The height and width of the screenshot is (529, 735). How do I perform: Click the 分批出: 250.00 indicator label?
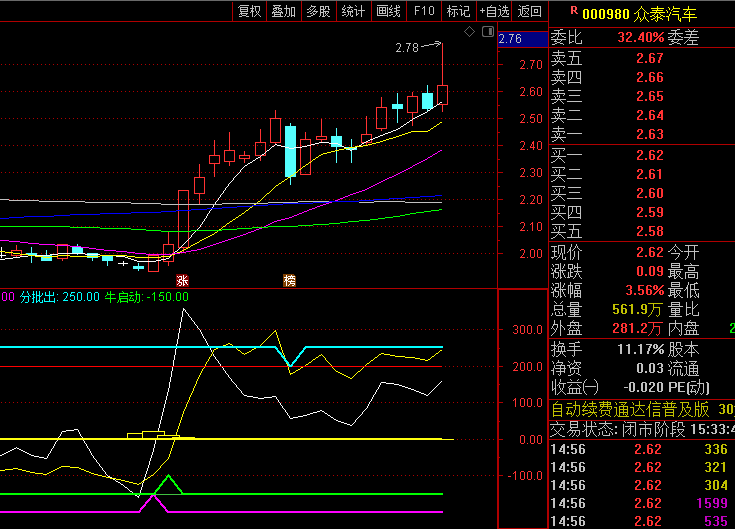[60, 297]
